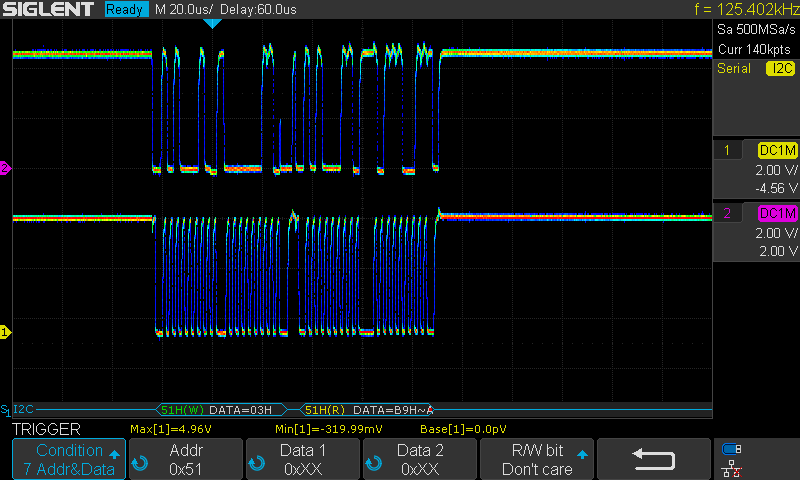800x480 pixels.
Task: Click the channel 1 DC1M coupling badge
Action: 778,150
